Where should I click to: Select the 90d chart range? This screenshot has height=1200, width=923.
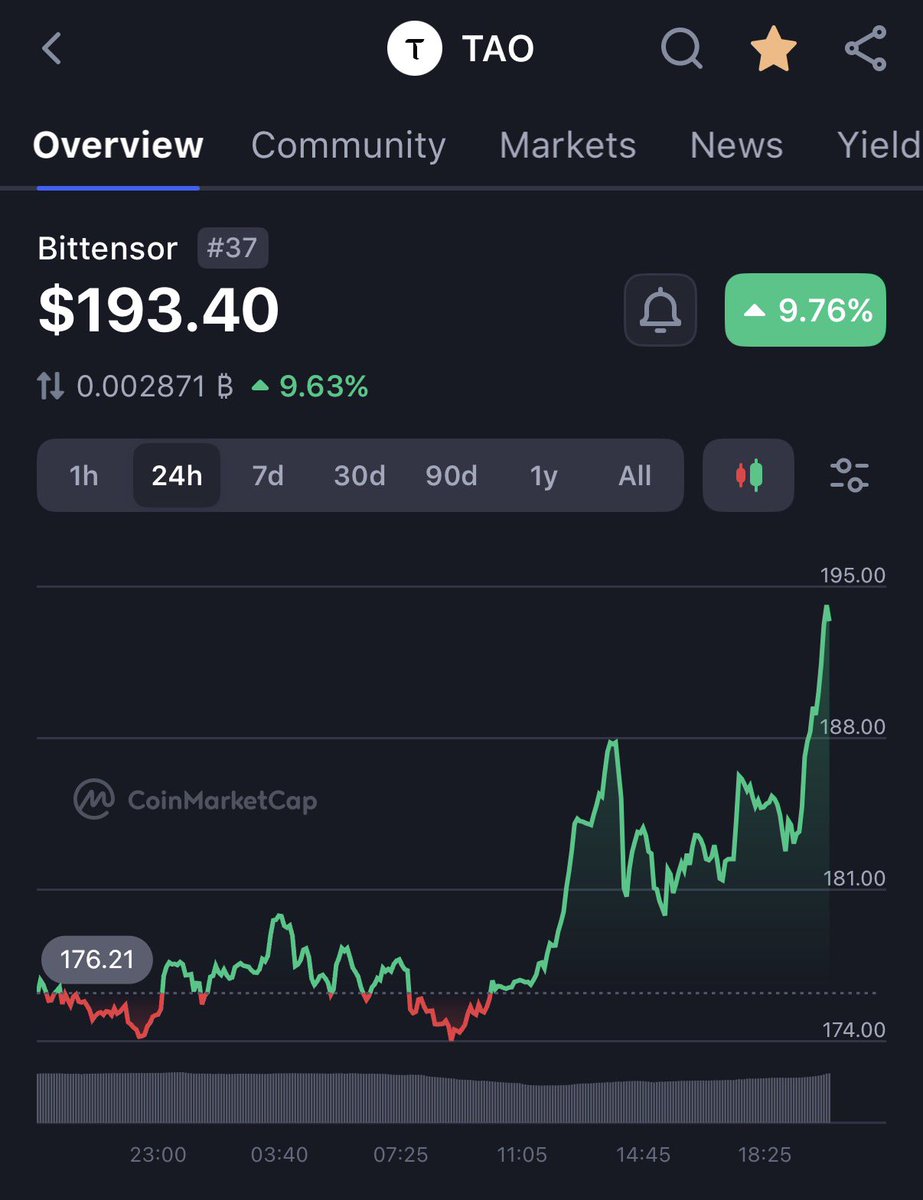(451, 475)
